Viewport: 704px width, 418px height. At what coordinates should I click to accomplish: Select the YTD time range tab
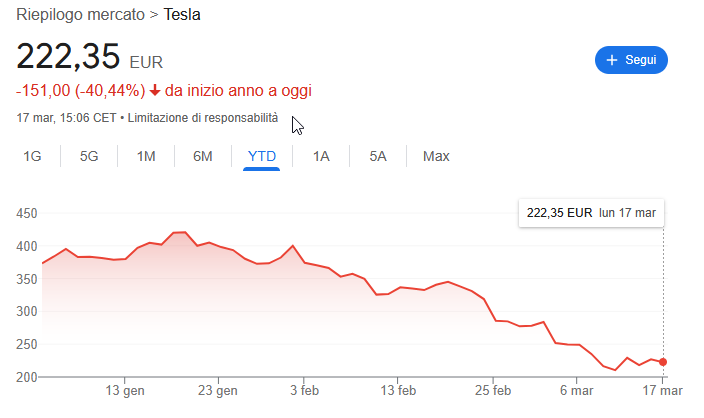click(x=262, y=156)
